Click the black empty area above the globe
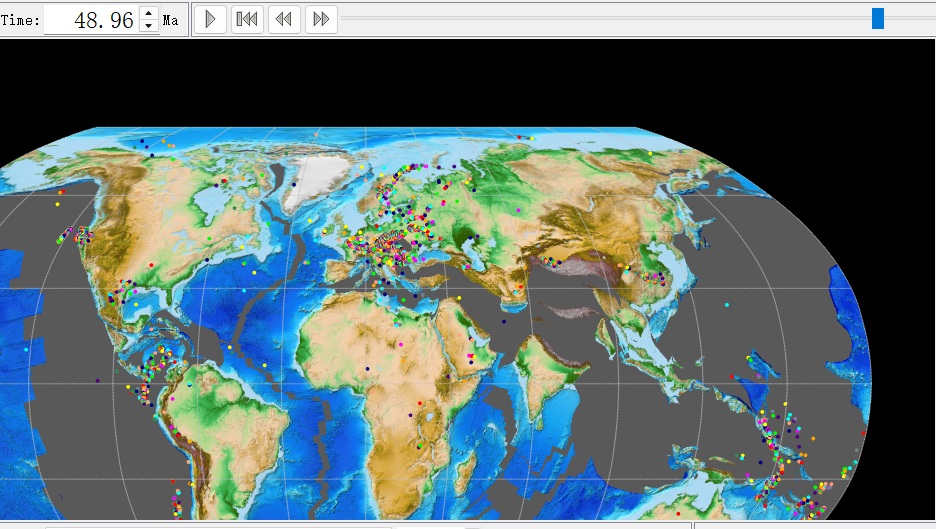Image resolution: width=936 pixels, height=529 pixels. pos(468,80)
